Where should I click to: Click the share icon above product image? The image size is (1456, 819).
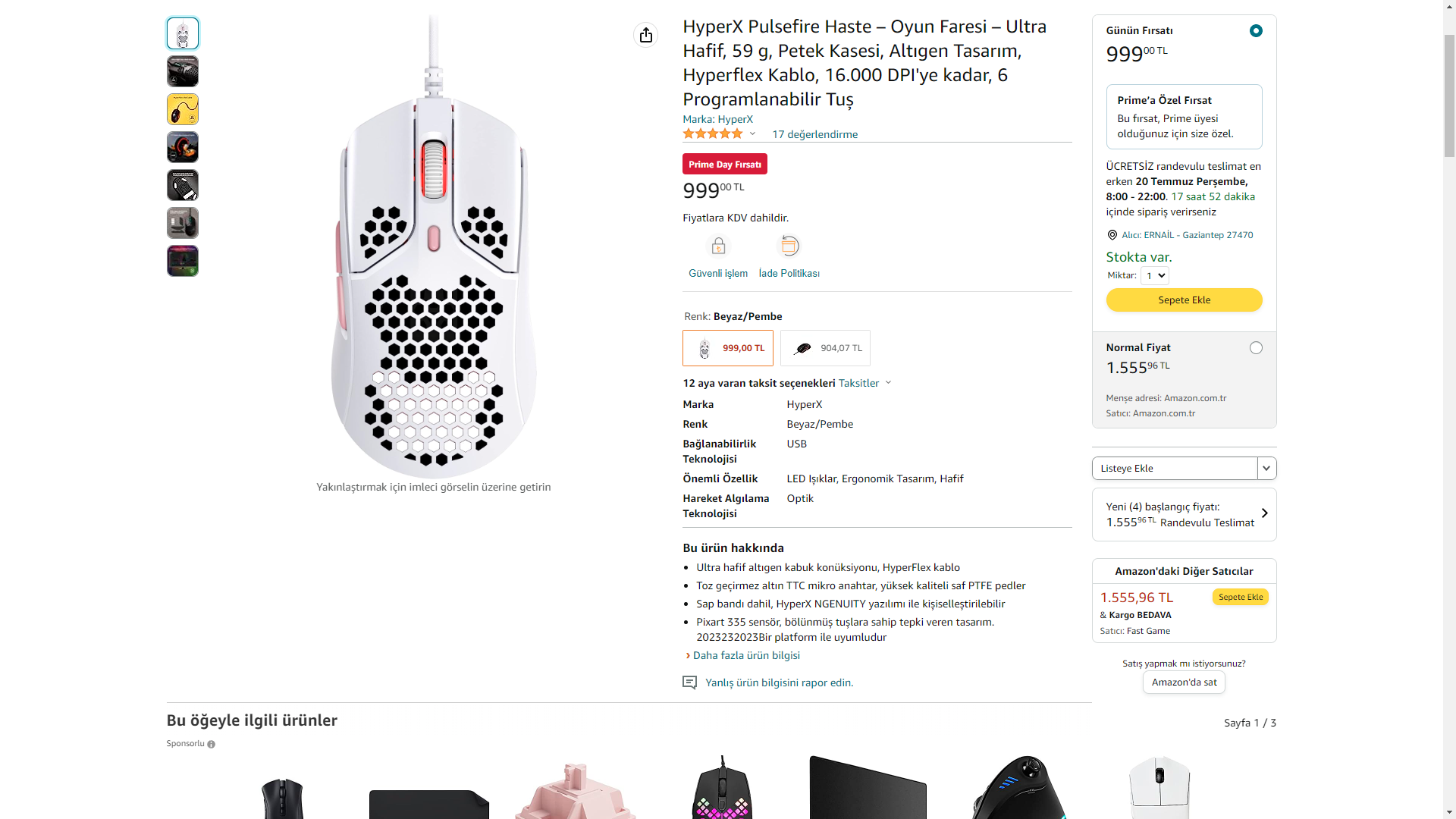click(x=645, y=35)
